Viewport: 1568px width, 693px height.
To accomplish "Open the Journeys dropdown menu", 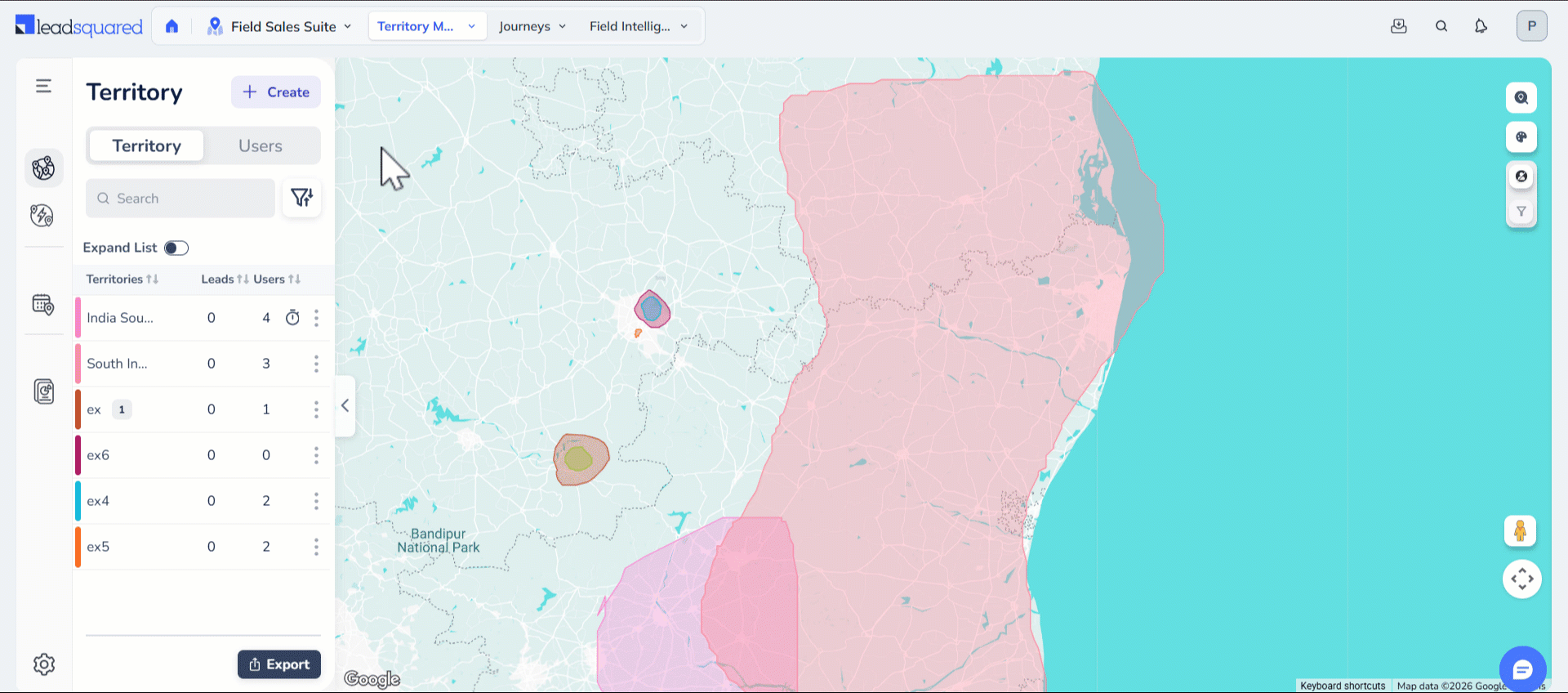I will click(x=532, y=26).
